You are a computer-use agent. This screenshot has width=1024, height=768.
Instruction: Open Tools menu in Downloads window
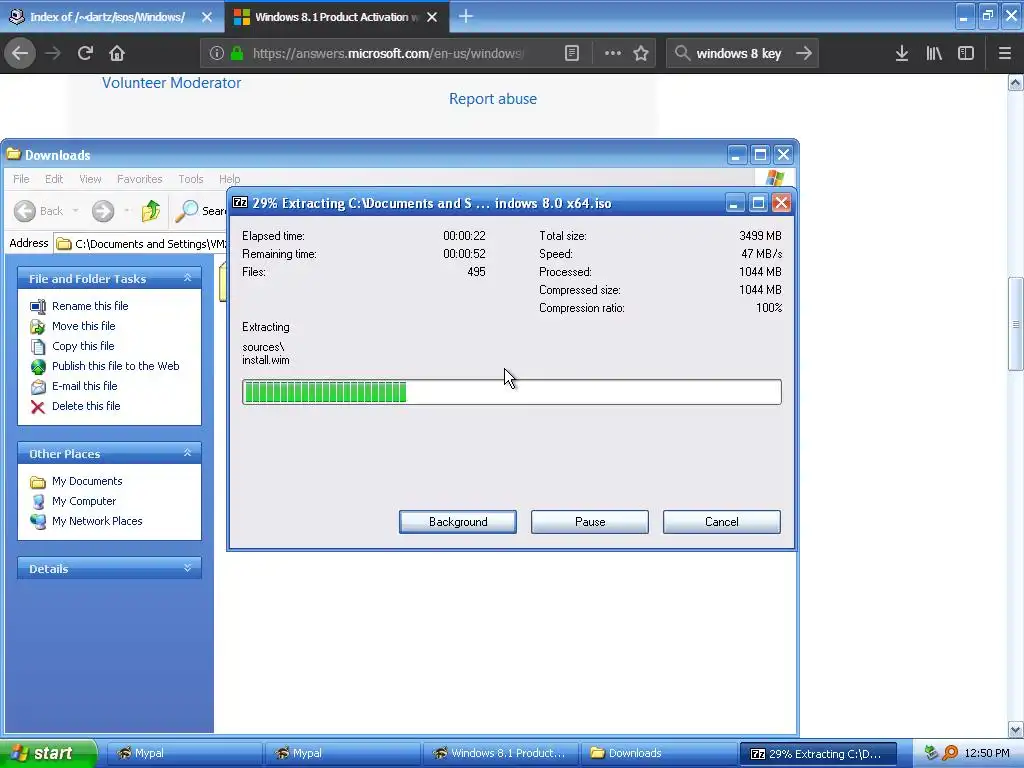pos(191,179)
